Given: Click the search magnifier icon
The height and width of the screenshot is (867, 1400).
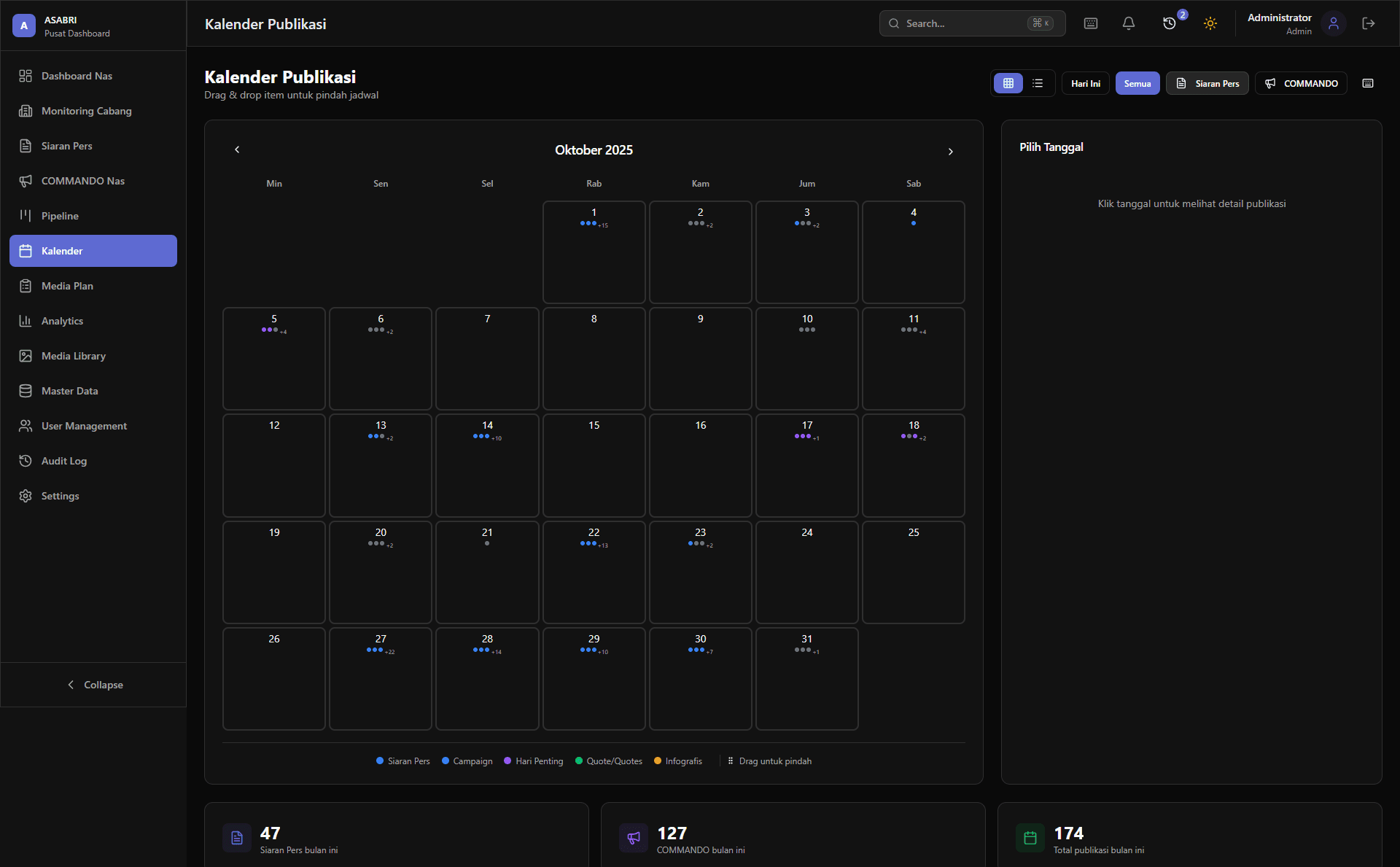Looking at the screenshot, I should pos(894,23).
